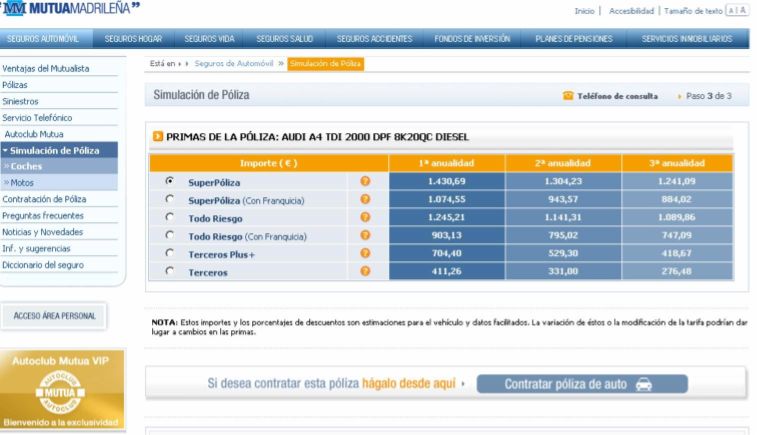
Task: Click the Importe (€) column header
Action: tap(269, 163)
